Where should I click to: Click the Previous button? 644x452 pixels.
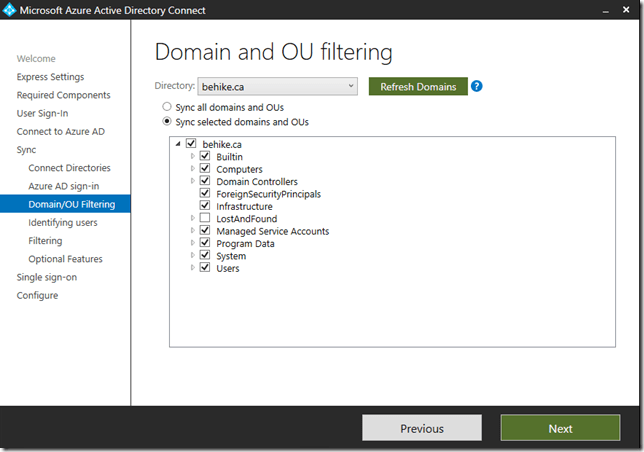pyautogui.click(x=421, y=428)
